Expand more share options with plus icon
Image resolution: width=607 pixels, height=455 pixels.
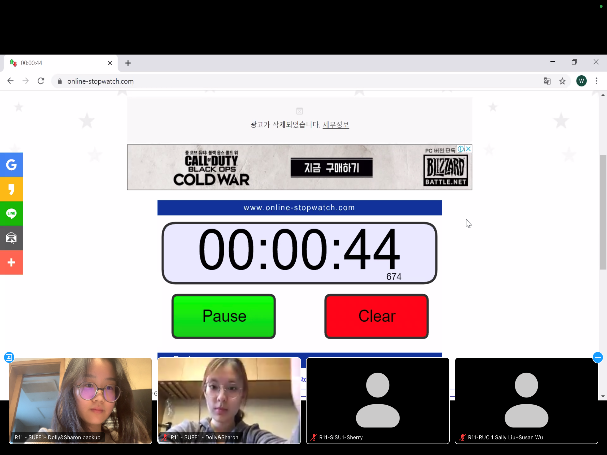[11, 262]
